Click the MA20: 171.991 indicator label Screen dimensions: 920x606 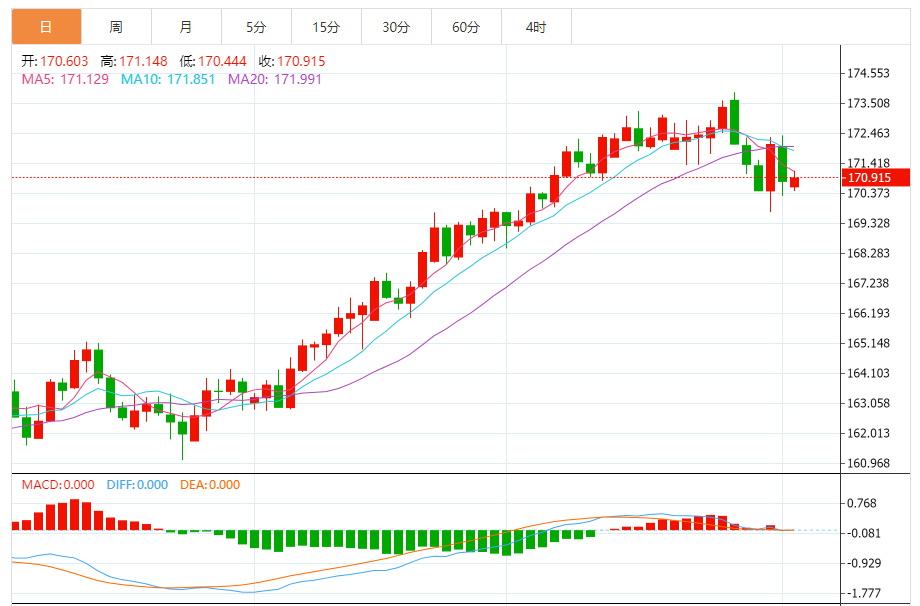coord(275,79)
